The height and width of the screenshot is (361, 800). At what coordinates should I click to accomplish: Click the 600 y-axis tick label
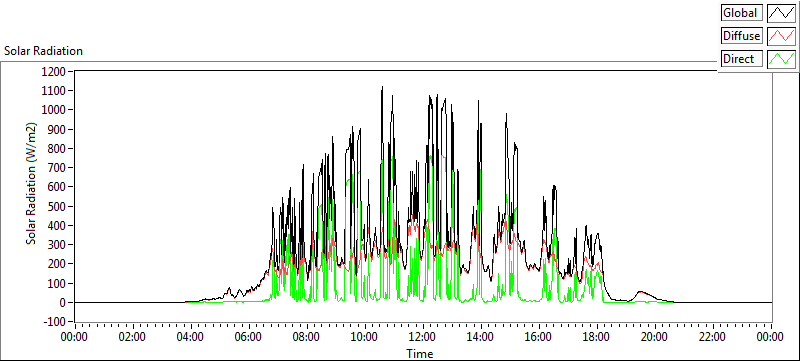click(x=58, y=187)
